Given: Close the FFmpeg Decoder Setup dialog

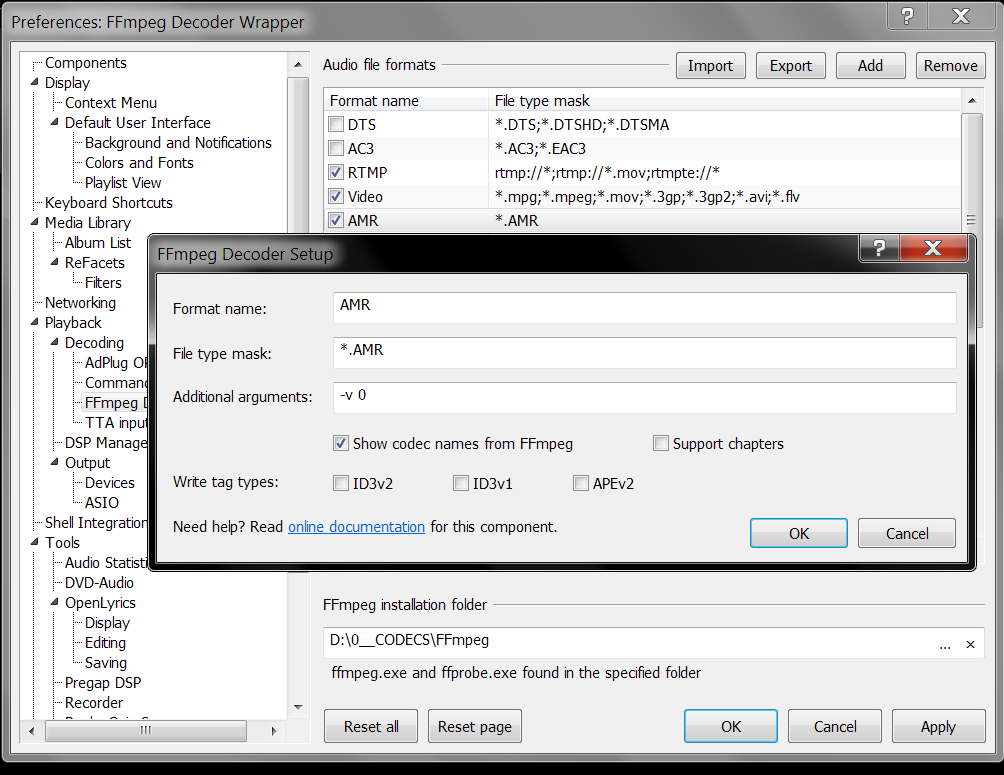Looking at the screenshot, I should [933, 249].
